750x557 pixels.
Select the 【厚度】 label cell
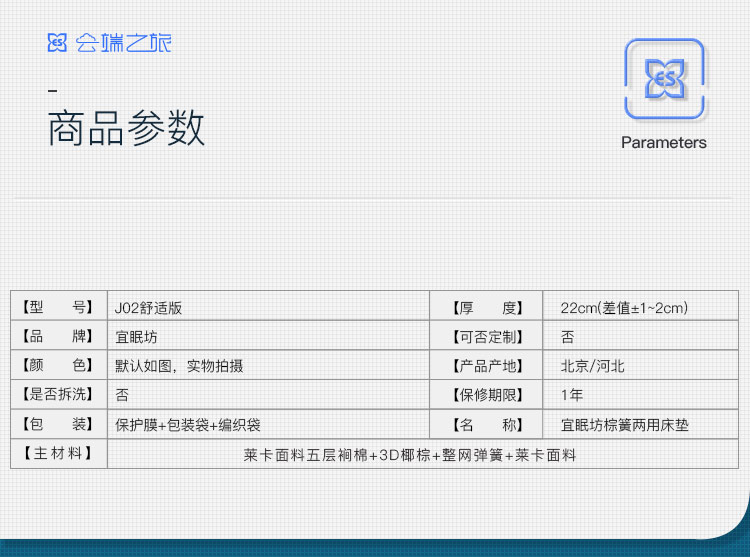485,308
